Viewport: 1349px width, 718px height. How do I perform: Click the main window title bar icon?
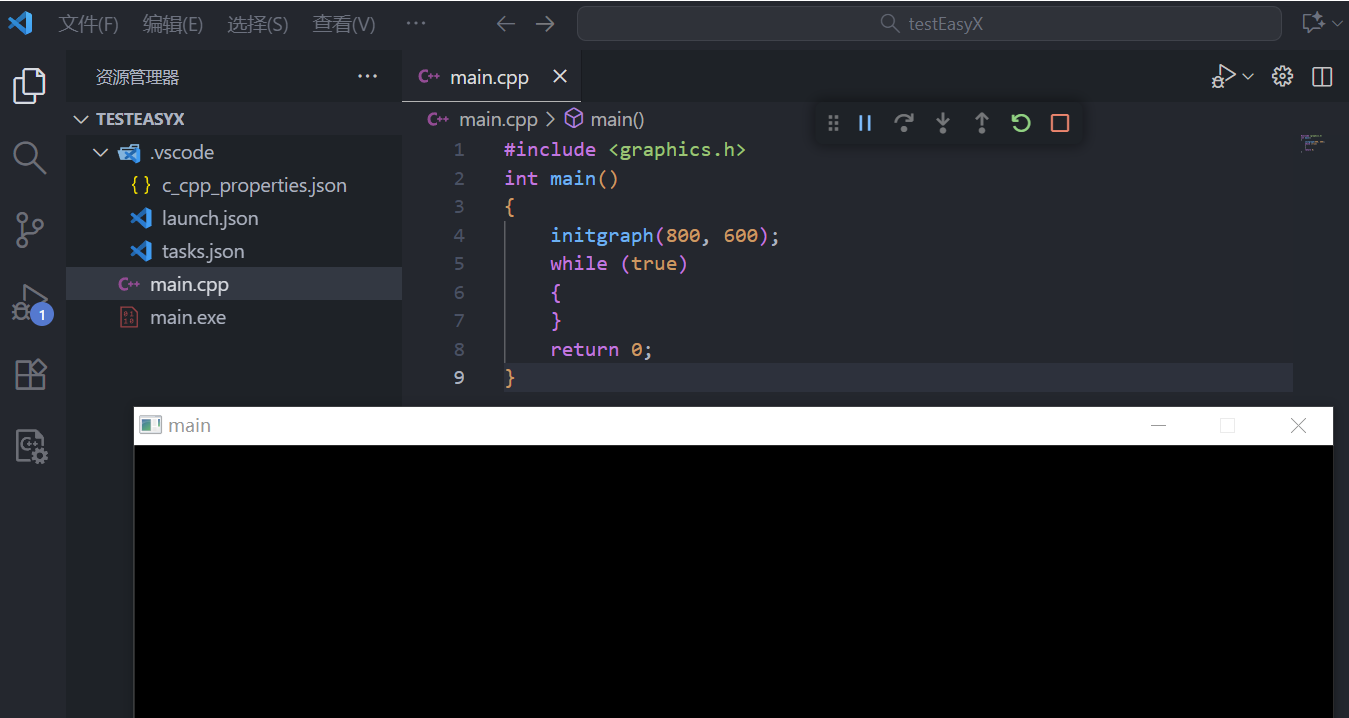coord(150,425)
